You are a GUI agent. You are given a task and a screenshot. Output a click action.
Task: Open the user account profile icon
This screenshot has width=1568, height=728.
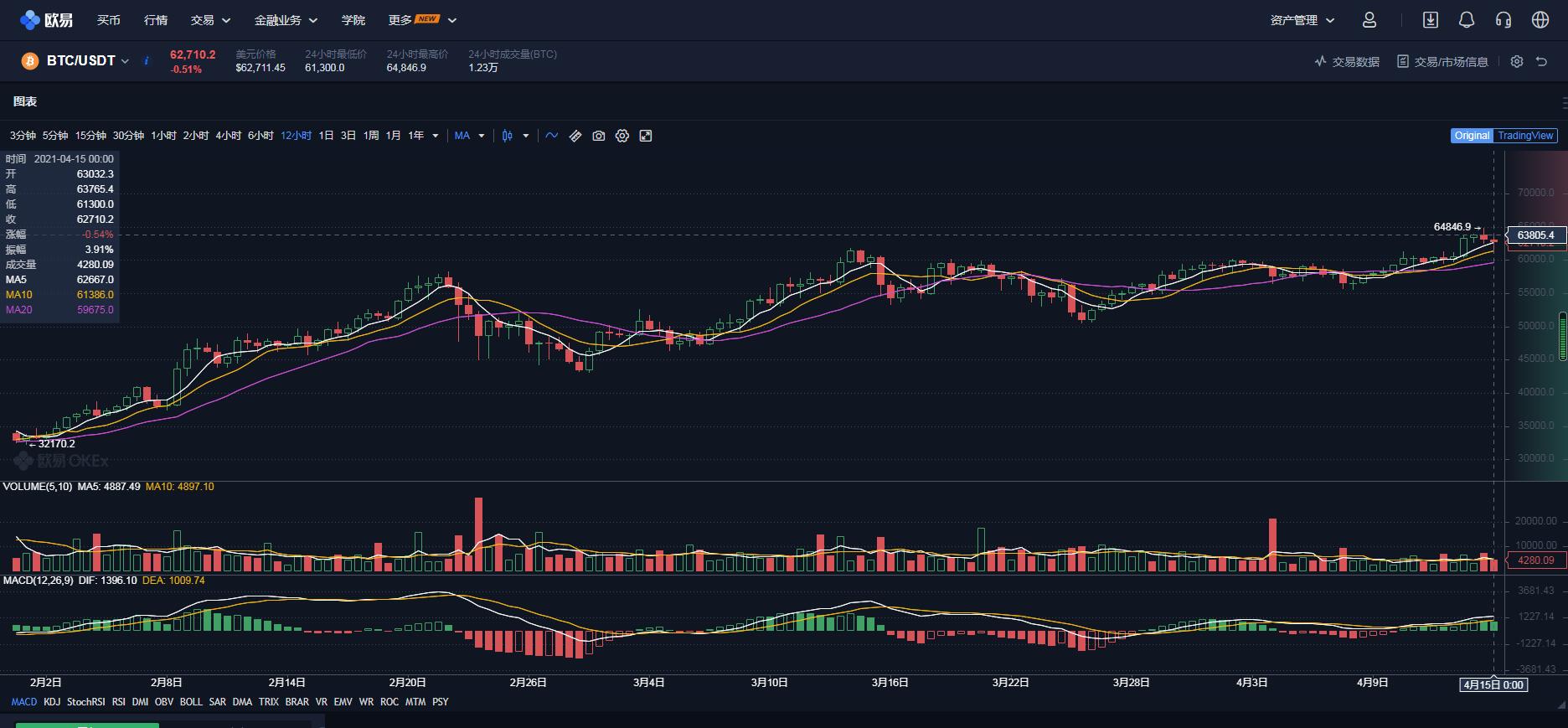[1369, 20]
